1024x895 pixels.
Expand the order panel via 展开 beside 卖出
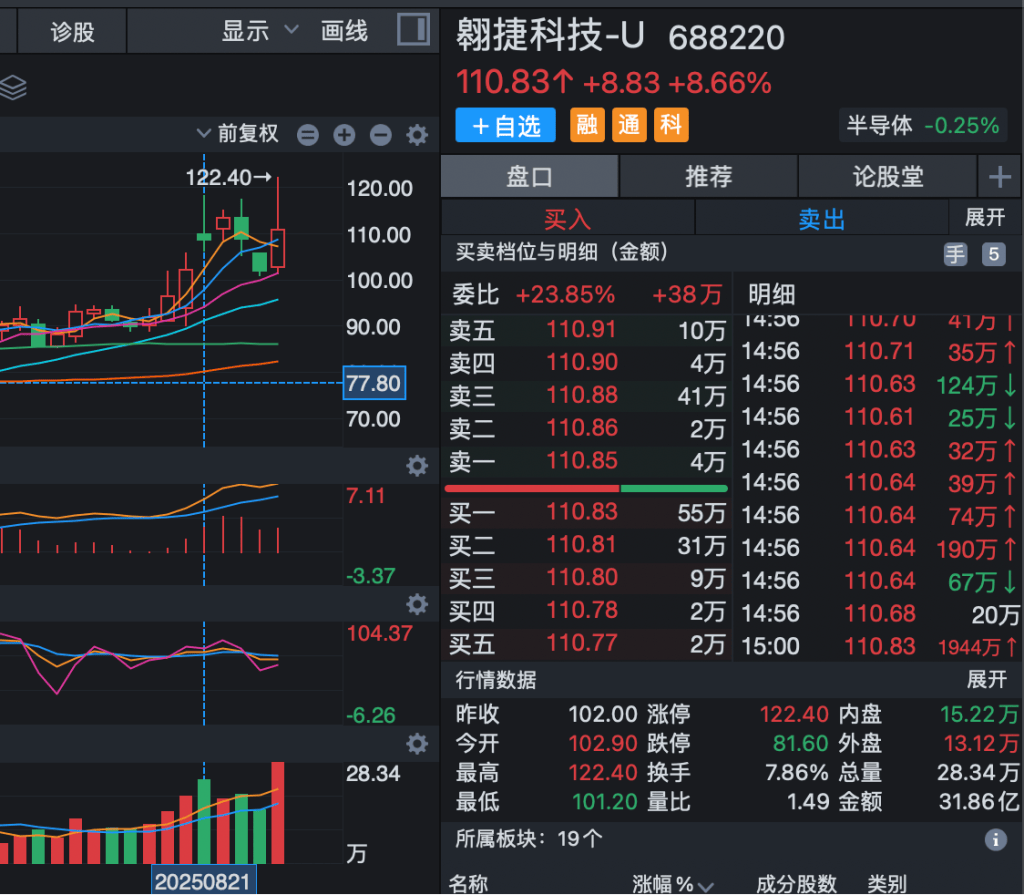click(x=985, y=218)
